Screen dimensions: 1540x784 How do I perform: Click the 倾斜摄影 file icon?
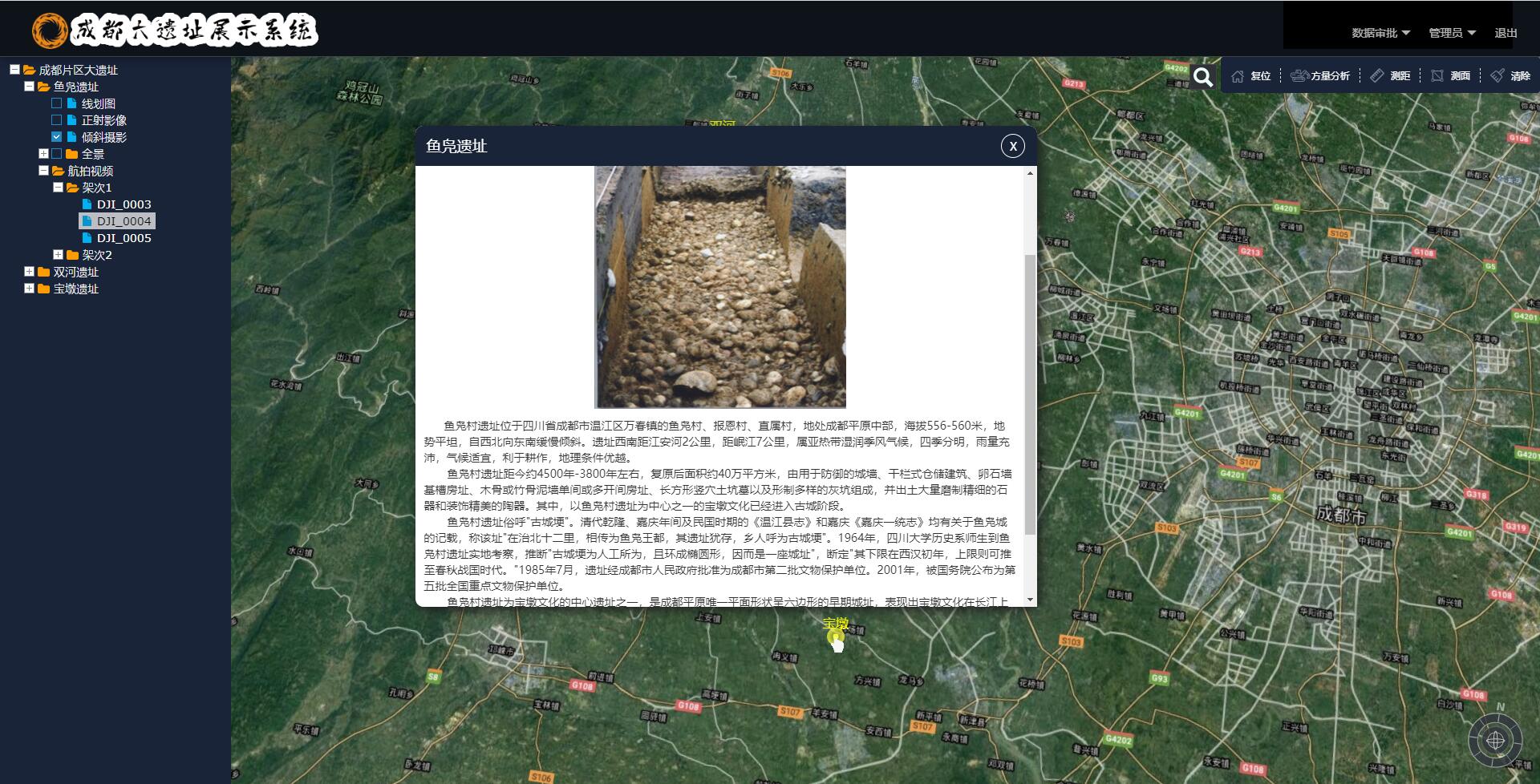[72, 137]
